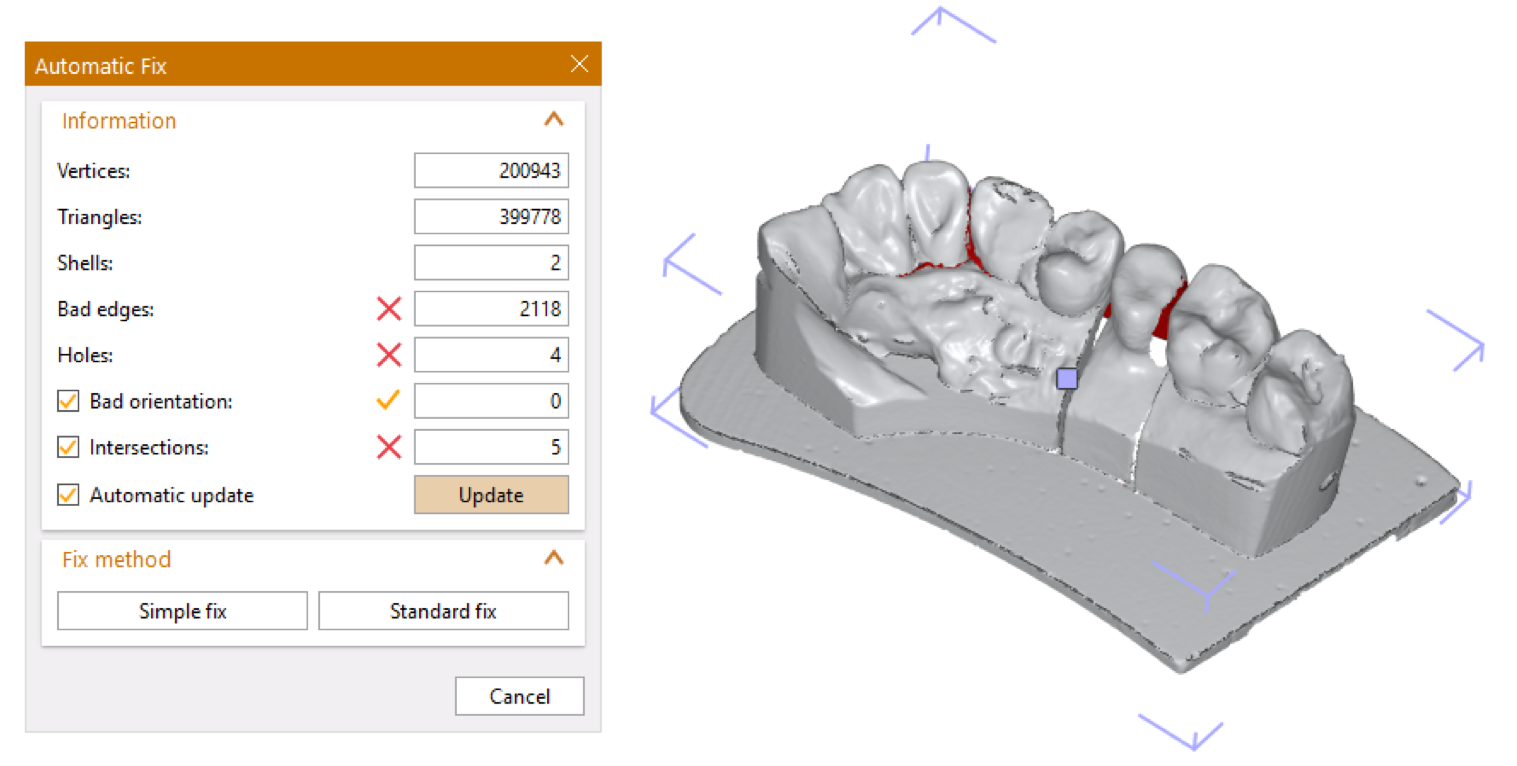
Task: Click the Automatic Fix title text
Action: point(101,67)
